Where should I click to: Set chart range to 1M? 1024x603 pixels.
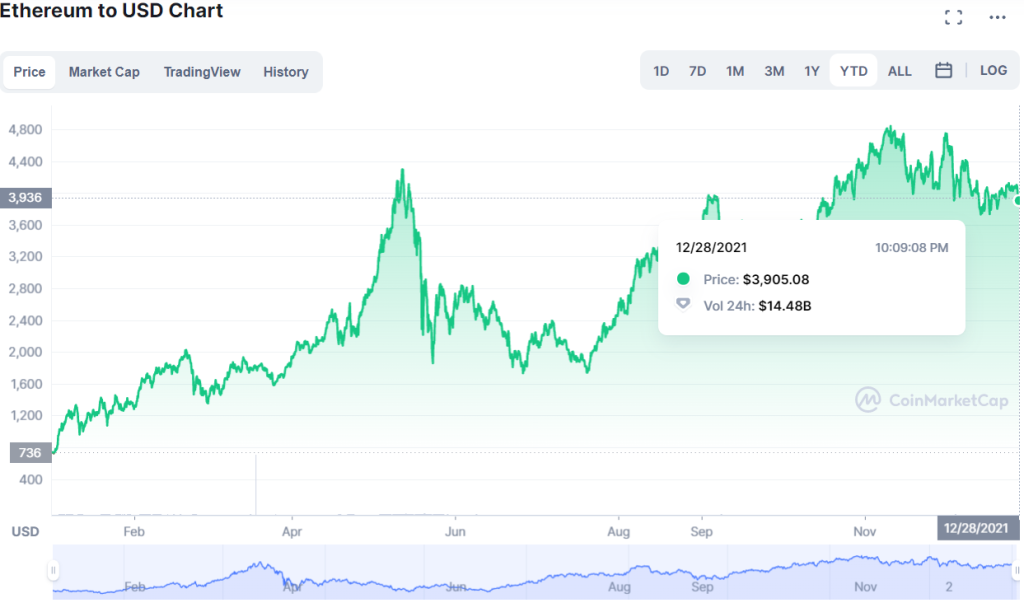tap(735, 71)
